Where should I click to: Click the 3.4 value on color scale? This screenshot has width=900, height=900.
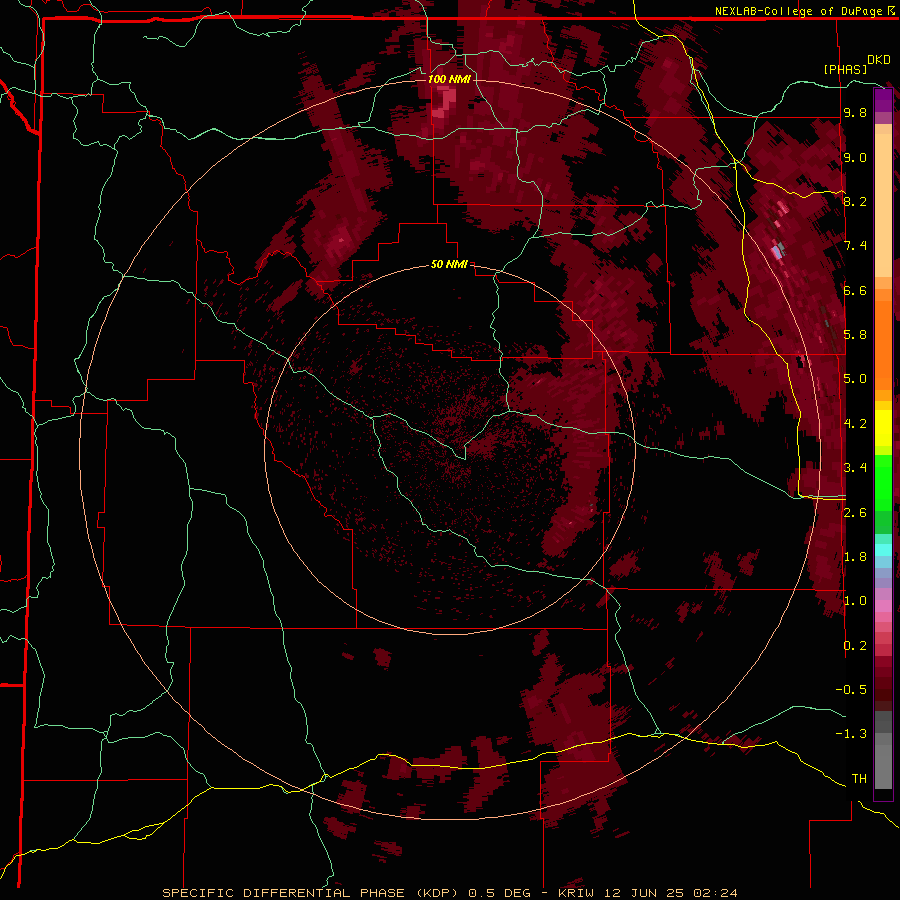tap(855, 468)
